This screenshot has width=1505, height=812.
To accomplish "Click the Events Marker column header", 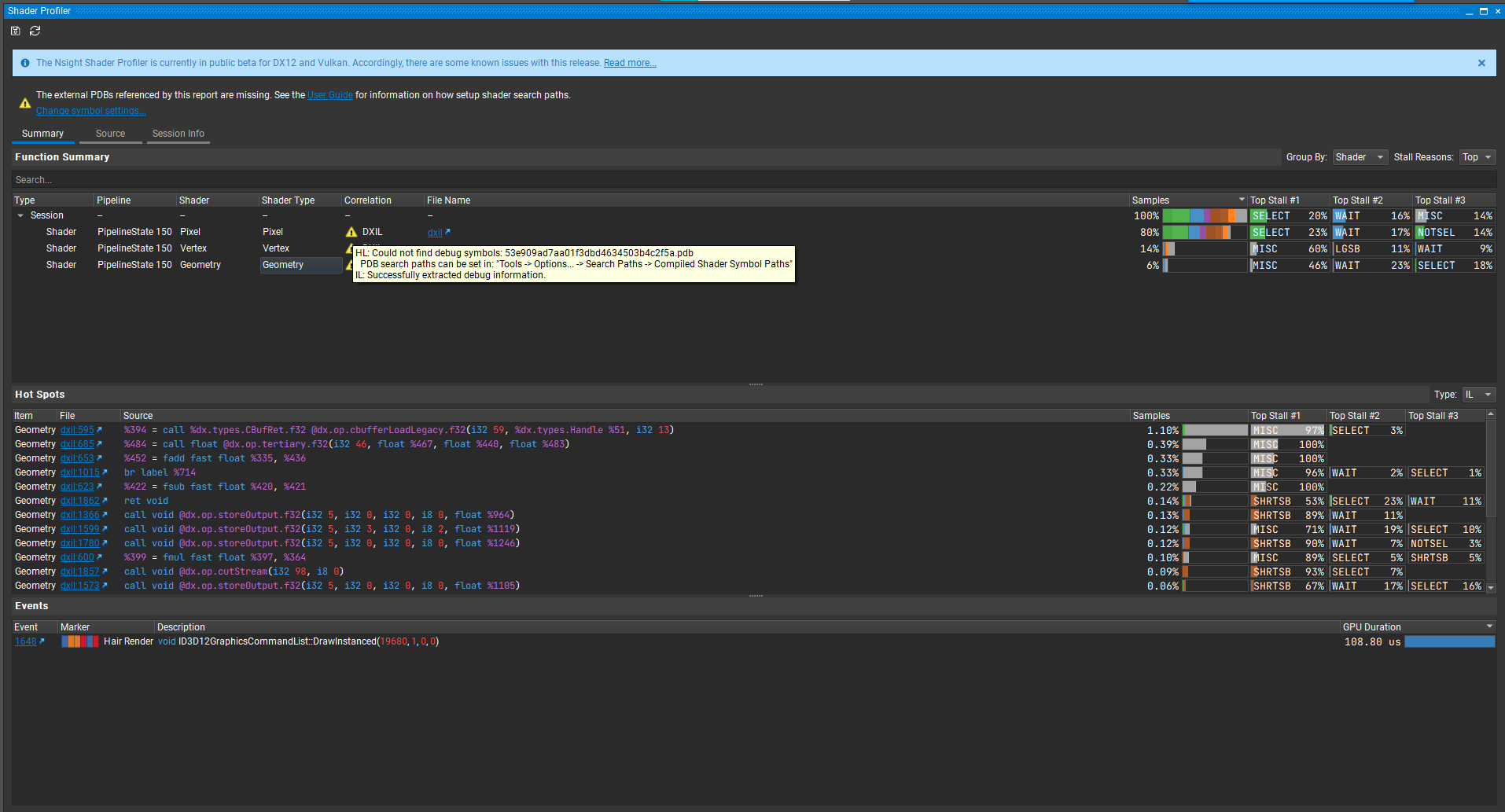I will click(x=106, y=627).
